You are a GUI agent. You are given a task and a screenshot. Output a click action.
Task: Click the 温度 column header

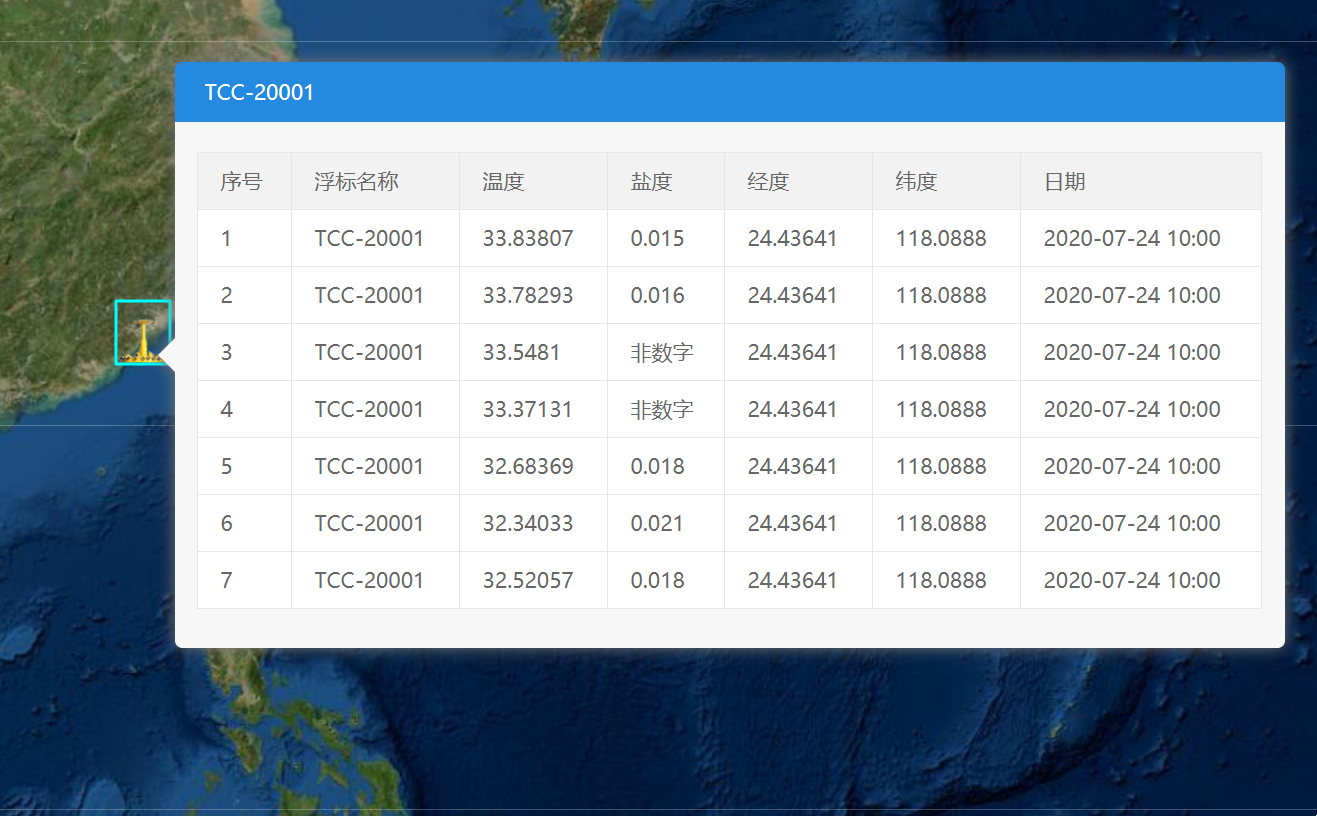click(x=503, y=182)
